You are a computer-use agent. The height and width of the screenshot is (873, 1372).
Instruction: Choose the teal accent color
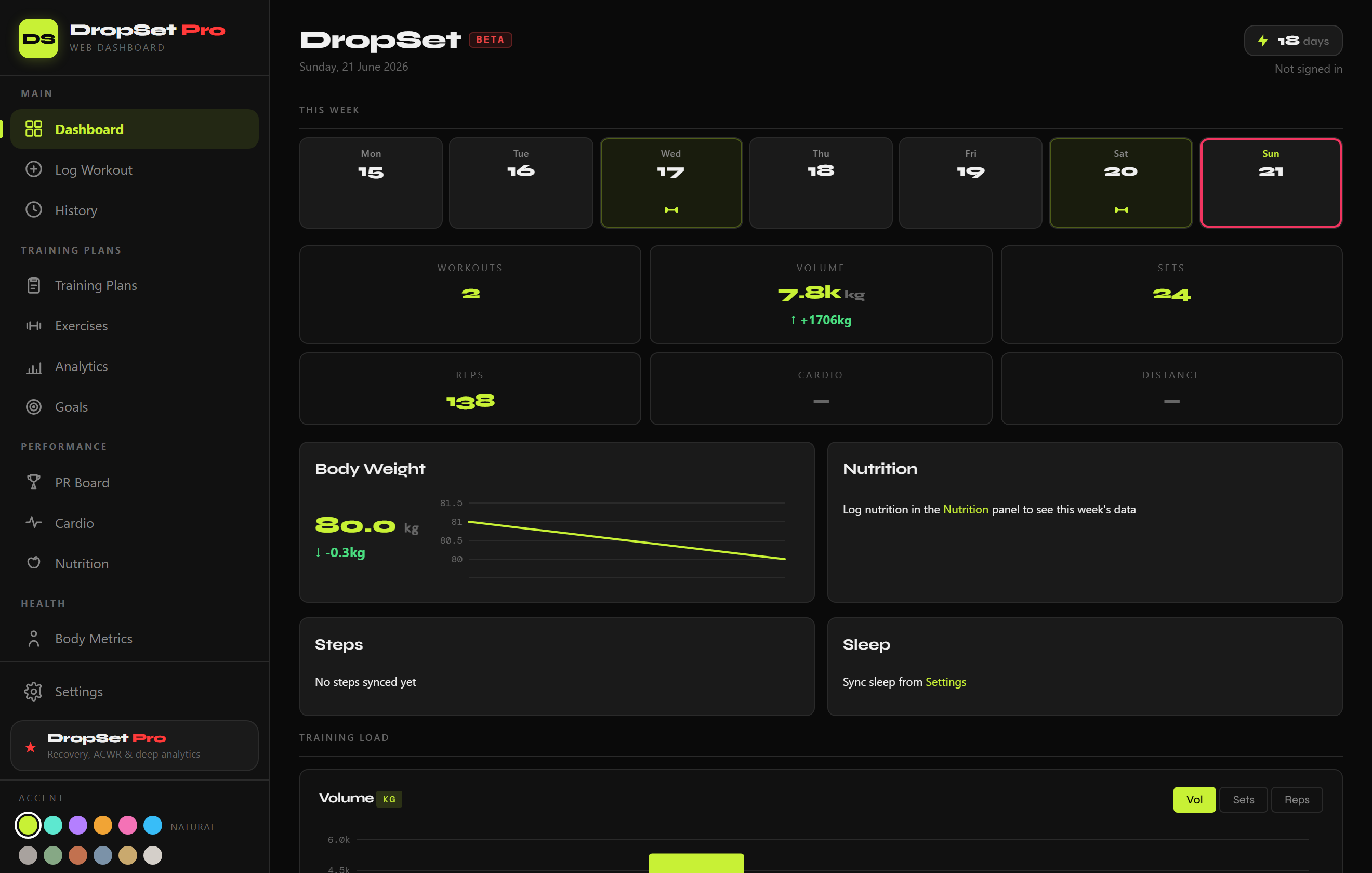click(53, 825)
